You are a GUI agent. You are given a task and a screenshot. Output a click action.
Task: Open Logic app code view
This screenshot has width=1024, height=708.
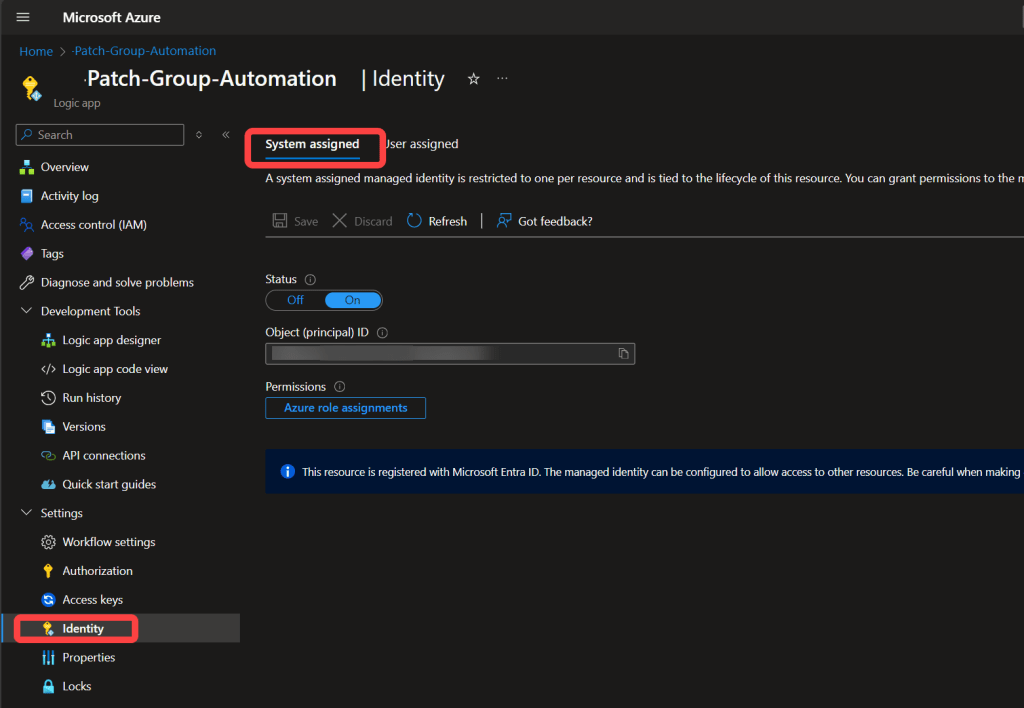pos(114,369)
